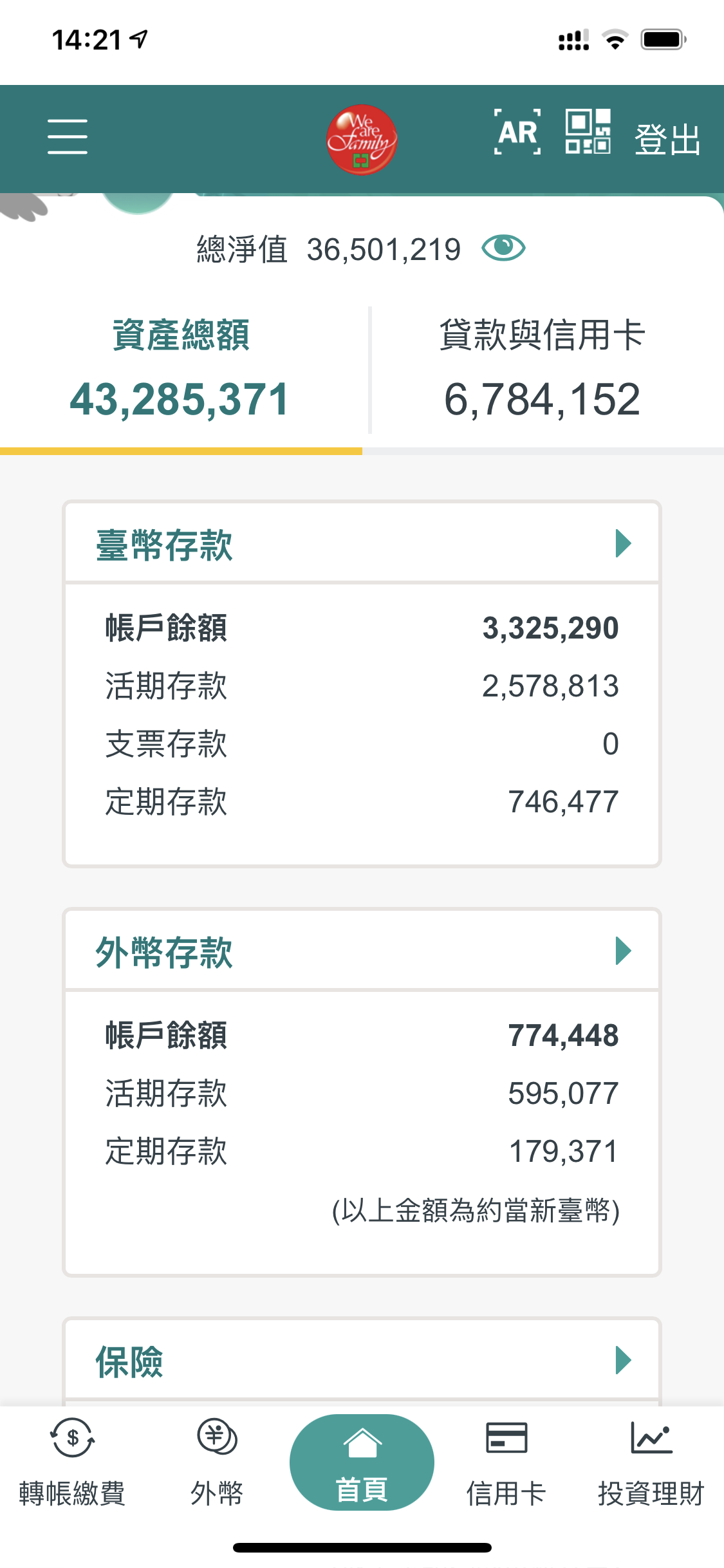724x1568 pixels.
Task: Expand the 保險 section arrow
Action: (x=623, y=1360)
